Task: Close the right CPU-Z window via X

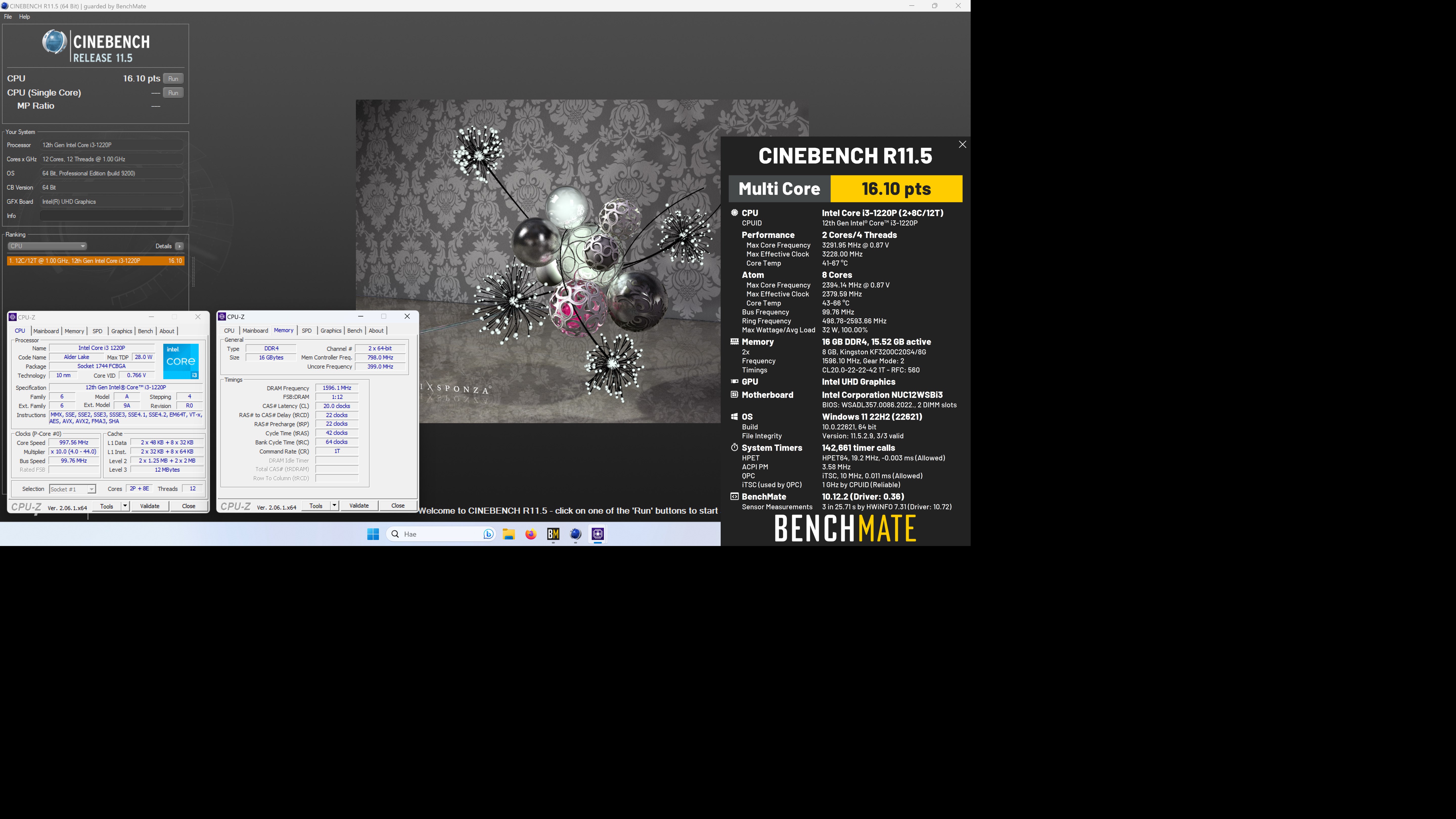Action: click(407, 316)
